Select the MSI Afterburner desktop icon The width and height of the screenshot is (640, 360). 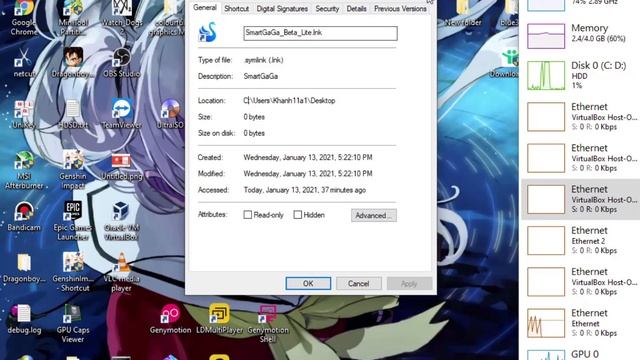click(24, 170)
